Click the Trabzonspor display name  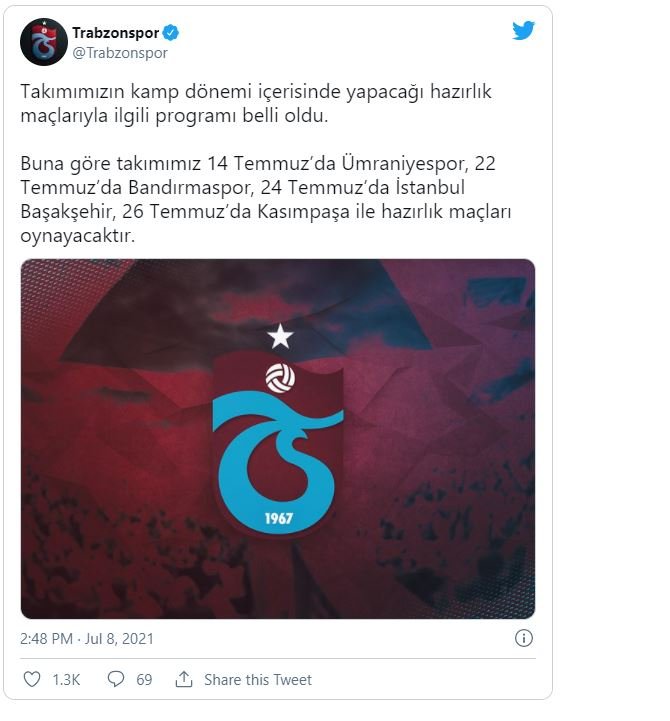tap(115, 33)
